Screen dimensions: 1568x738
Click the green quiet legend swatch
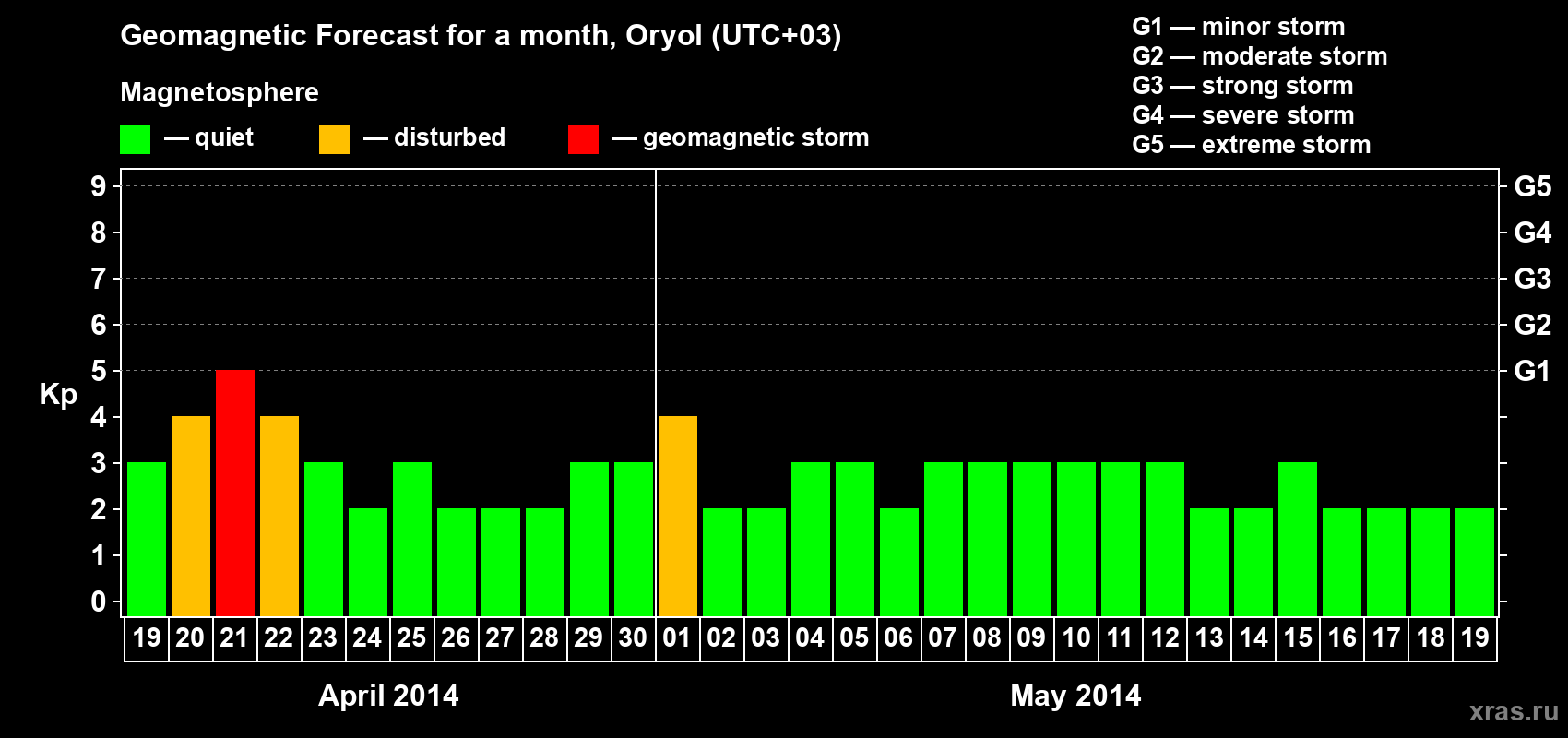click(135, 139)
